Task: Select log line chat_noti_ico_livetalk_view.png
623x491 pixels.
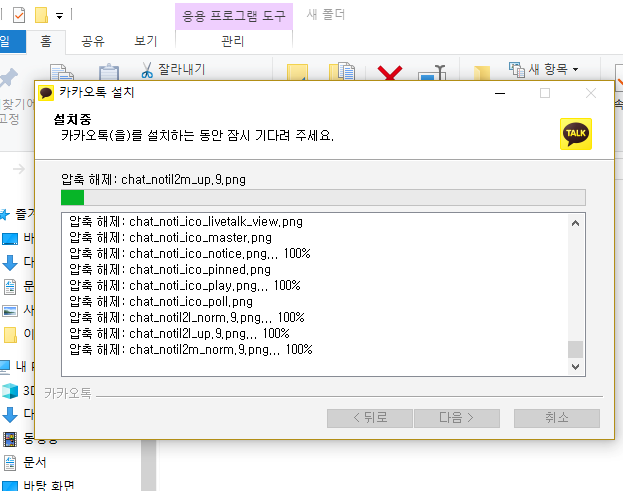Action: [186, 222]
